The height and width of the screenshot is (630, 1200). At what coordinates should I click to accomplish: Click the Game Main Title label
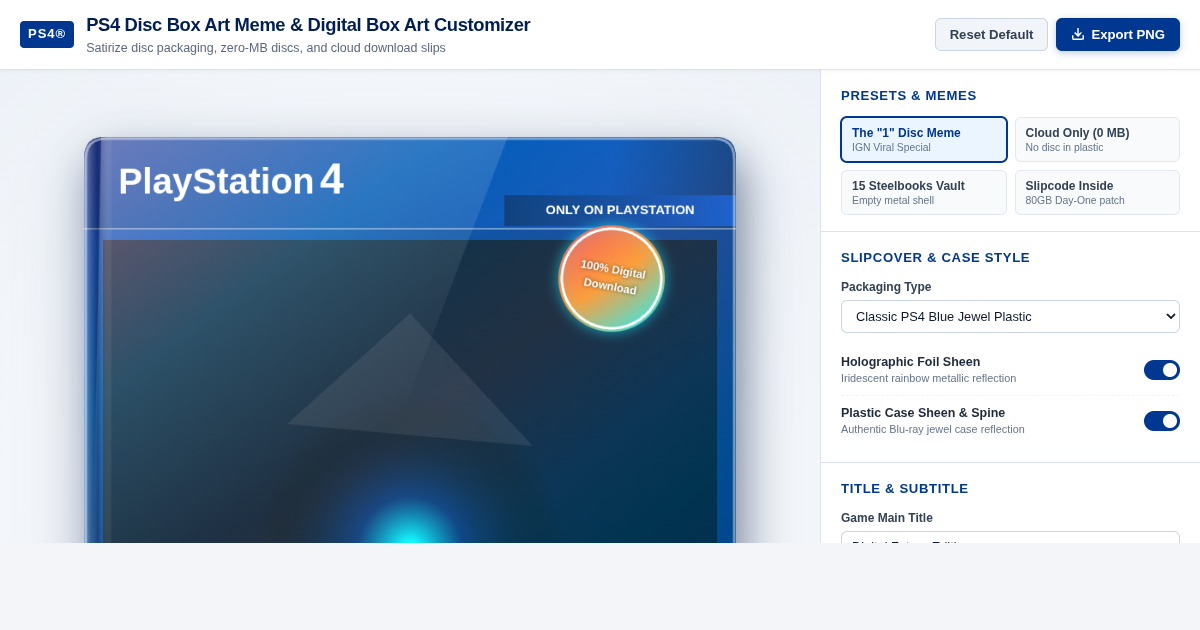[887, 518]
